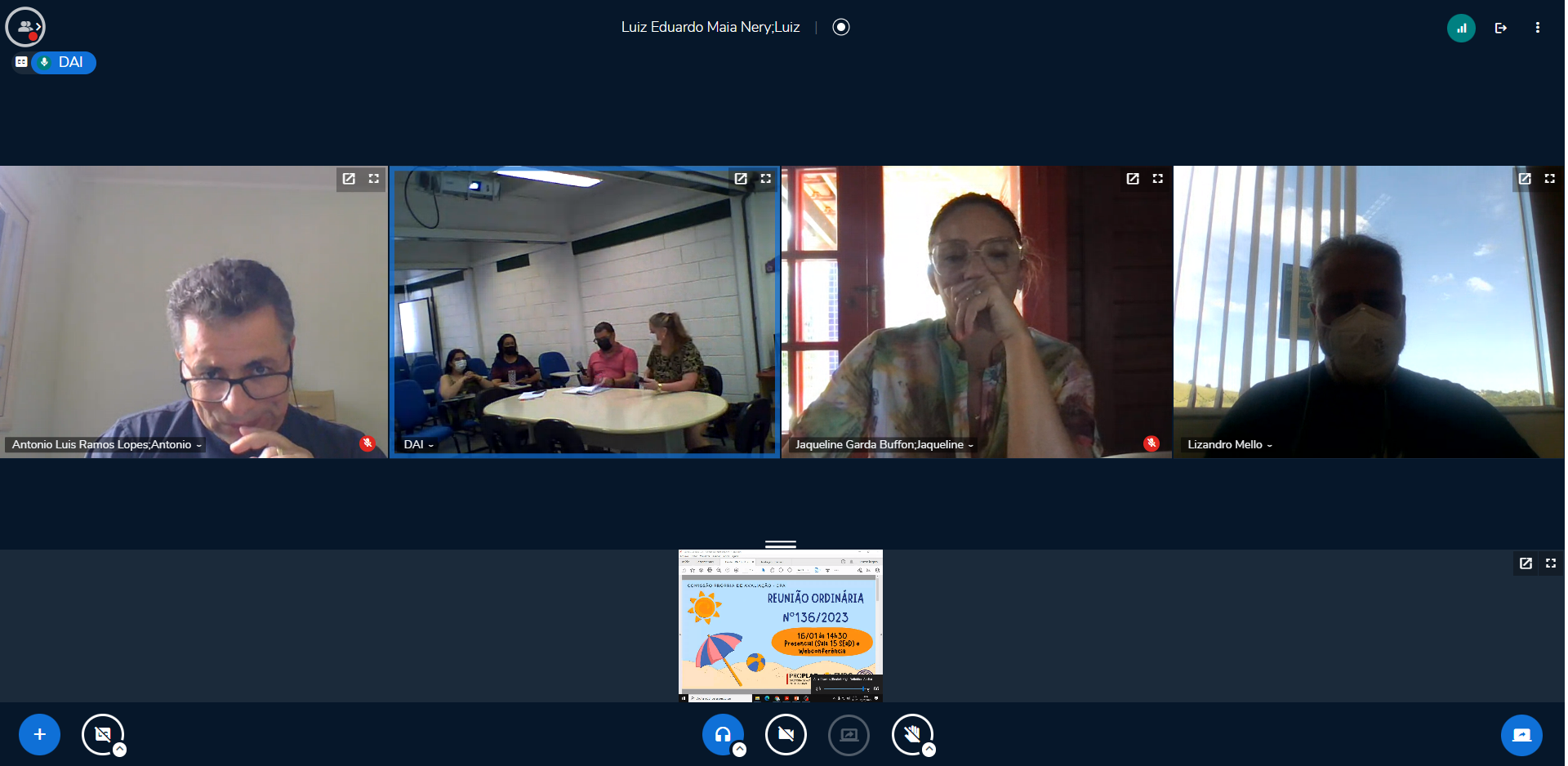Toggle the raise hand button
Image resolution: width=1568 pixels, height=766 pixels.
click(x=911, y=734)
